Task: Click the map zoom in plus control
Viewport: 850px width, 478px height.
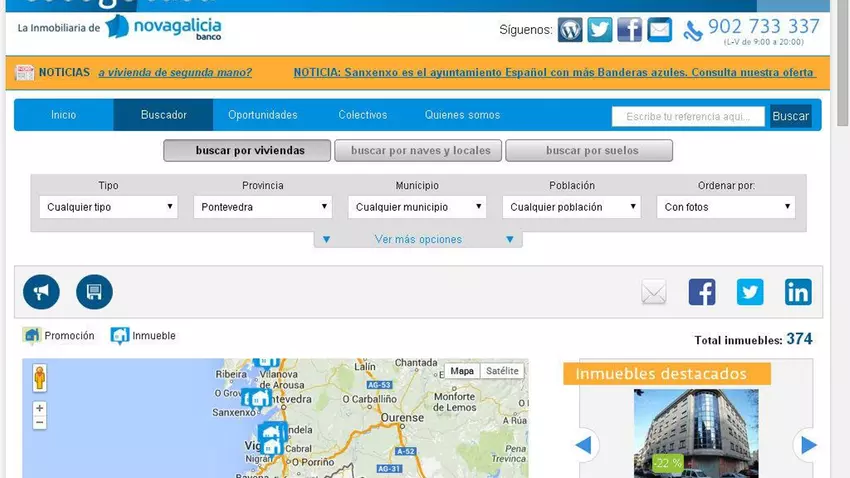Action: (x=40, y=408)
